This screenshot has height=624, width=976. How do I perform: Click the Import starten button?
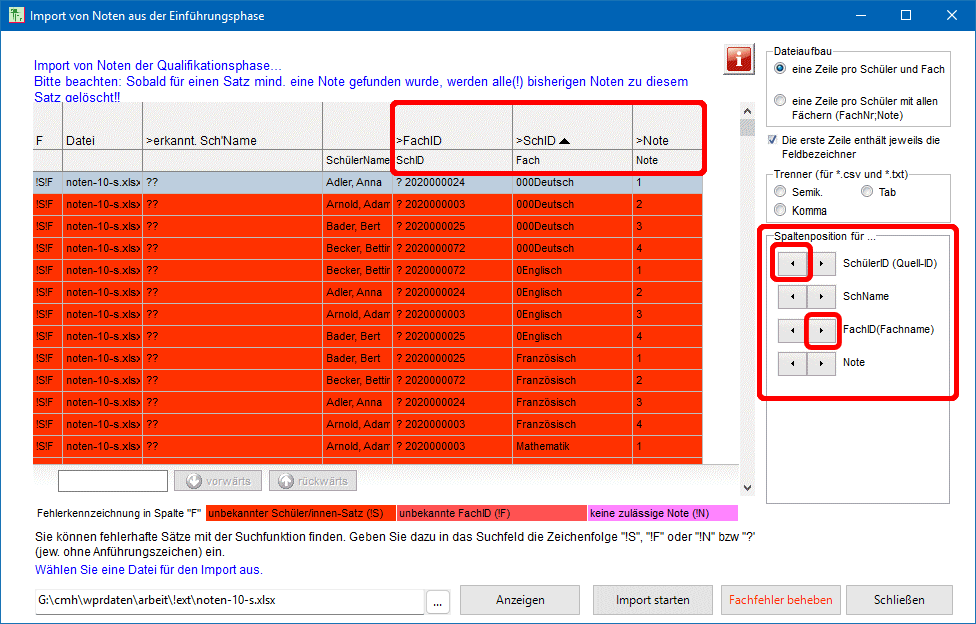click(x=652, y=600)
